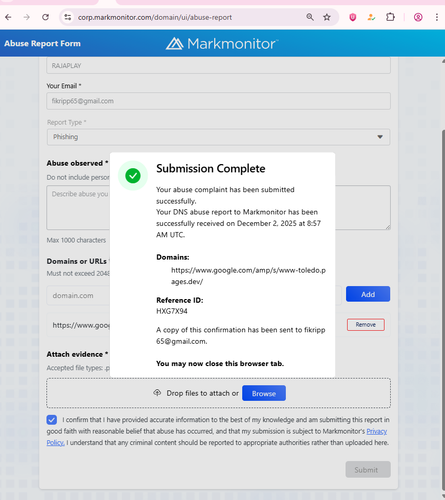Click the 'Max 1000 characters' hint
Image resolution: width=445 pixels, height=500 pixels.
click(x=76, y=240)
